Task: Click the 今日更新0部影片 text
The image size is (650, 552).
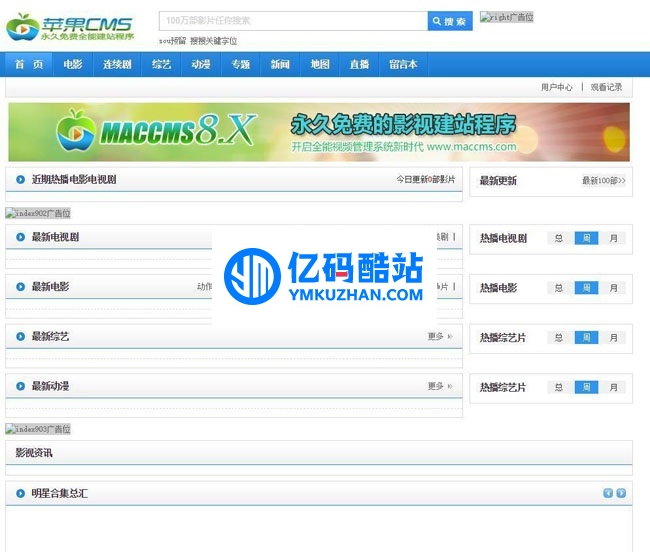Action: [425, 179]
